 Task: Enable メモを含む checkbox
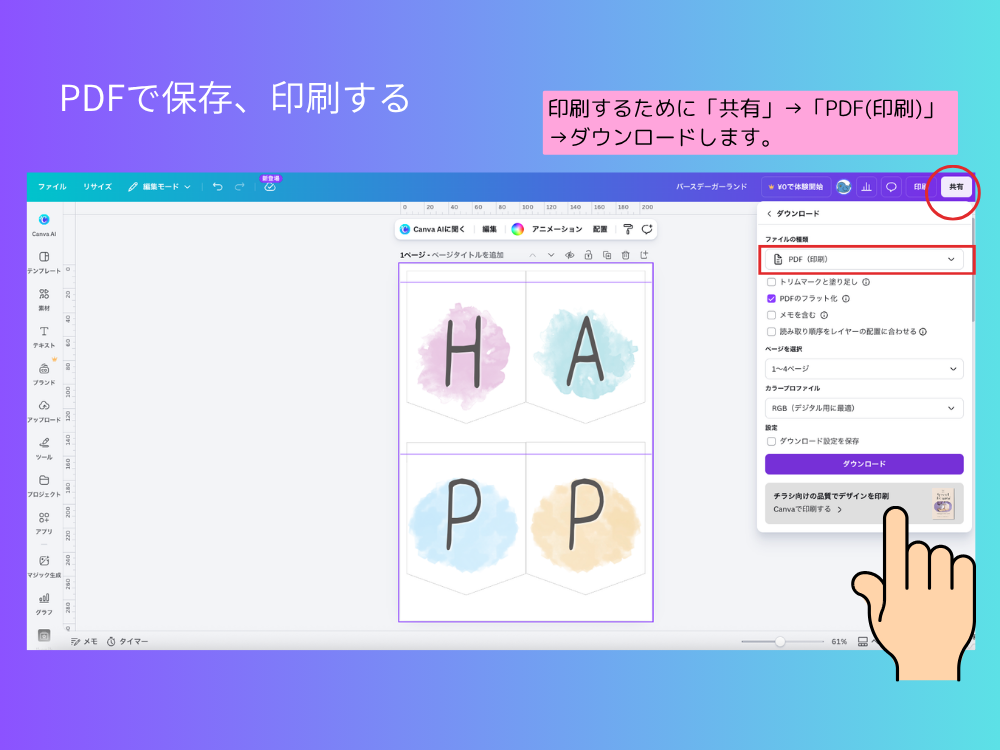tap(771, 315)
